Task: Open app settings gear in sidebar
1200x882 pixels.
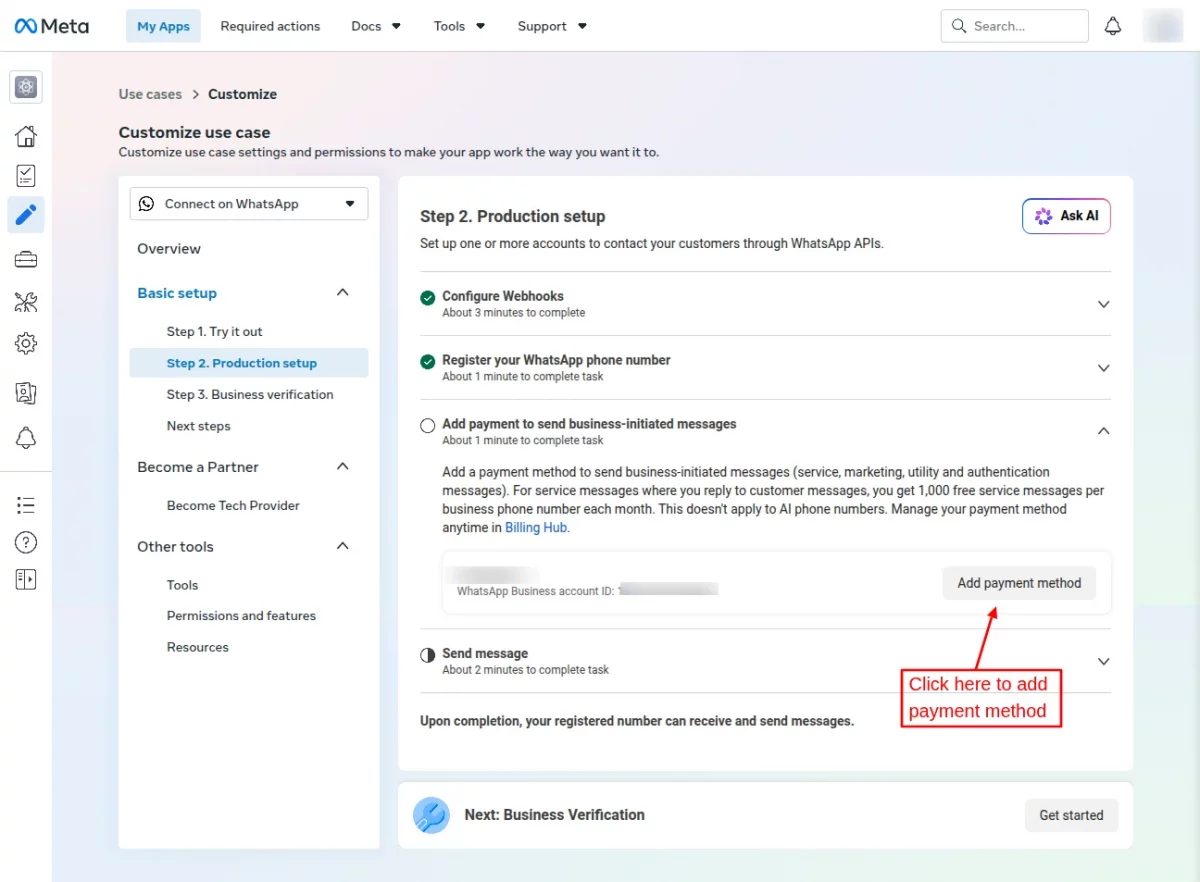Action: [26, 344]
